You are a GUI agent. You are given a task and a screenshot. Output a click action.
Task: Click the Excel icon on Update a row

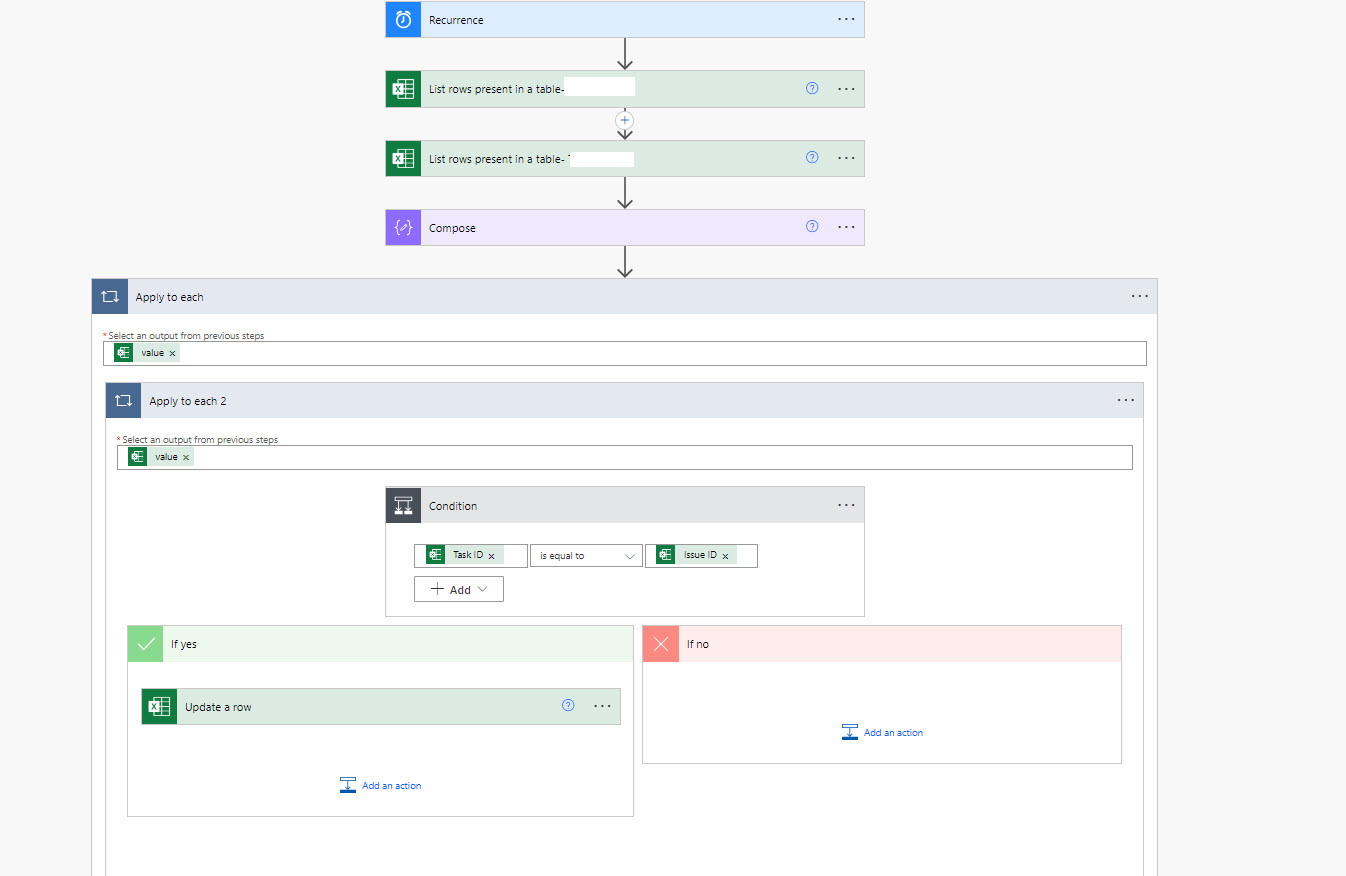[159, 706]
